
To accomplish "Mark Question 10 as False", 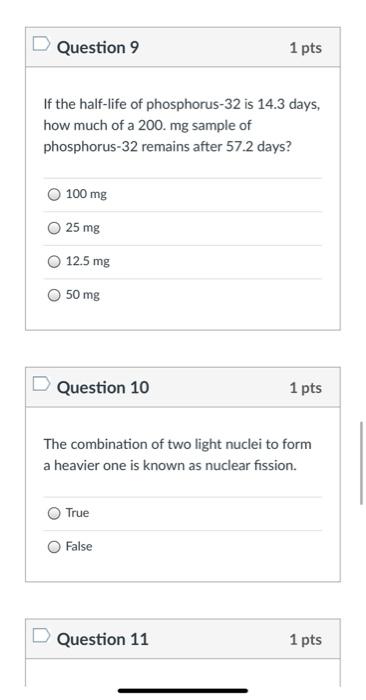I will [x=54, y=547].
